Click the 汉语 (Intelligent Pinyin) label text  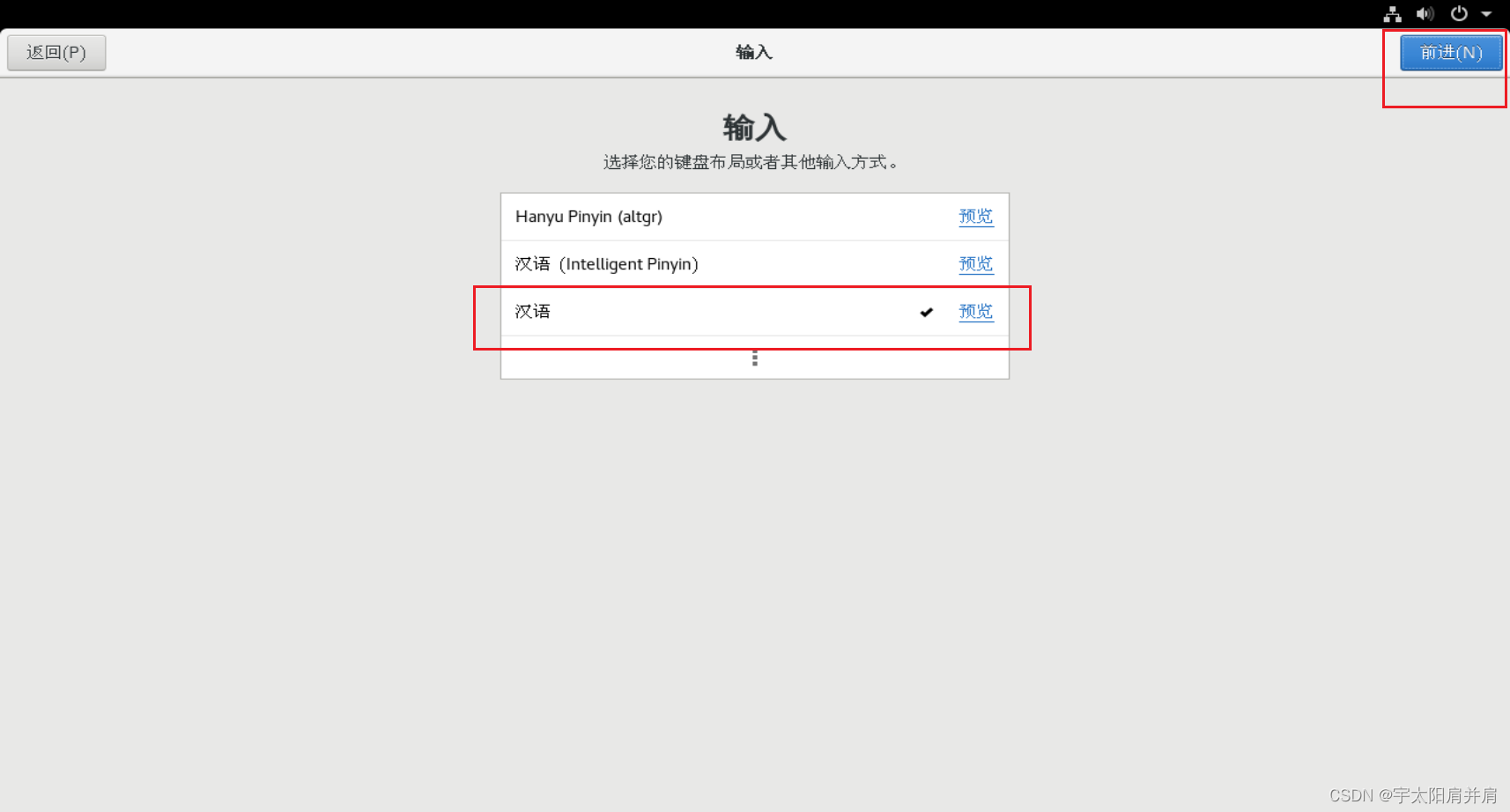[606, 264]
